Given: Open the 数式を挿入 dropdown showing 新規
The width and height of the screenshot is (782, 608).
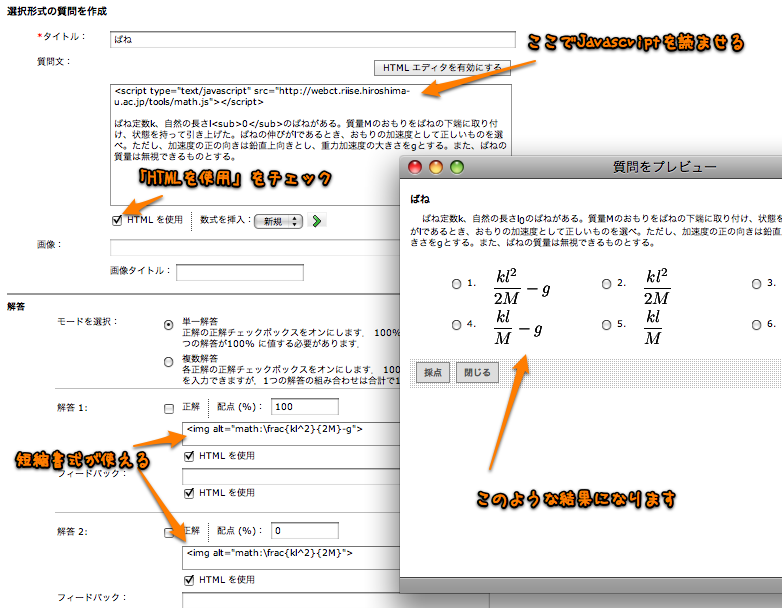Looking at the screenshot, I should 278,221.
